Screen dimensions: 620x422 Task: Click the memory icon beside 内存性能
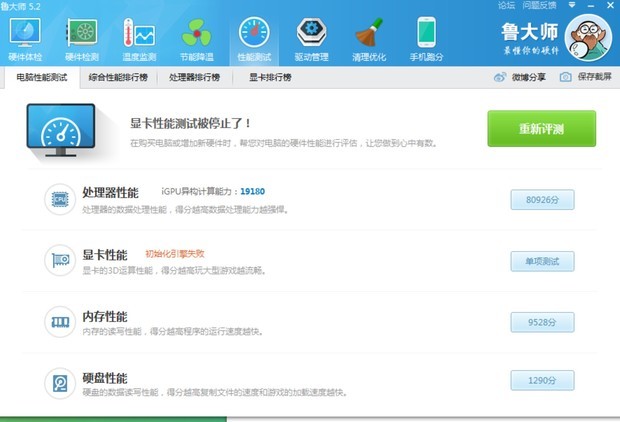coord(60,322)
